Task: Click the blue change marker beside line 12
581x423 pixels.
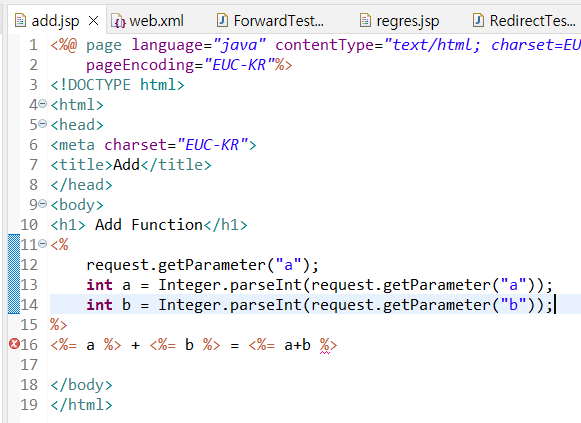Action: (14, 265)
